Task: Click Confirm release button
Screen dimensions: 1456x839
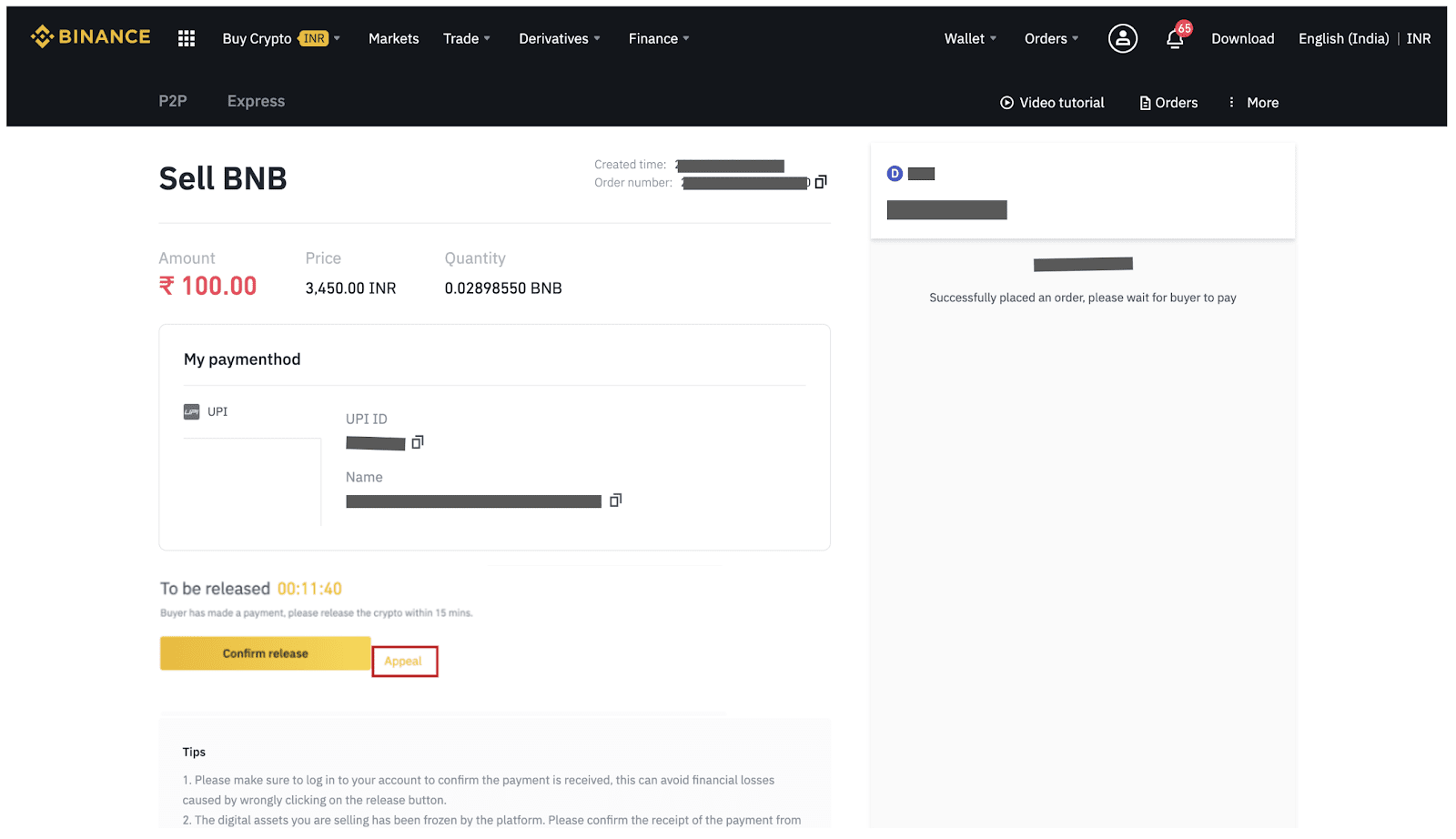Action: (265, 653)
